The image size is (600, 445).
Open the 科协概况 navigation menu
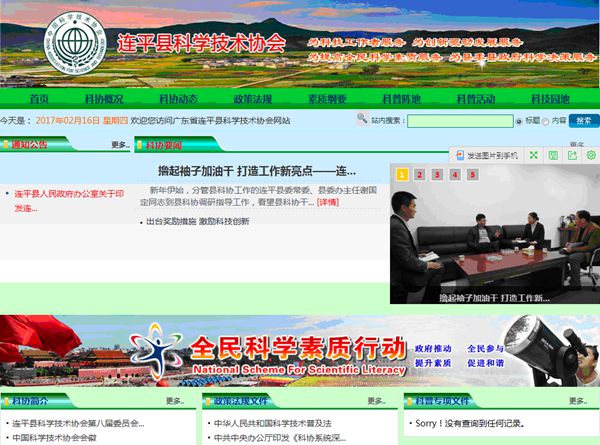tap(104, 99)
